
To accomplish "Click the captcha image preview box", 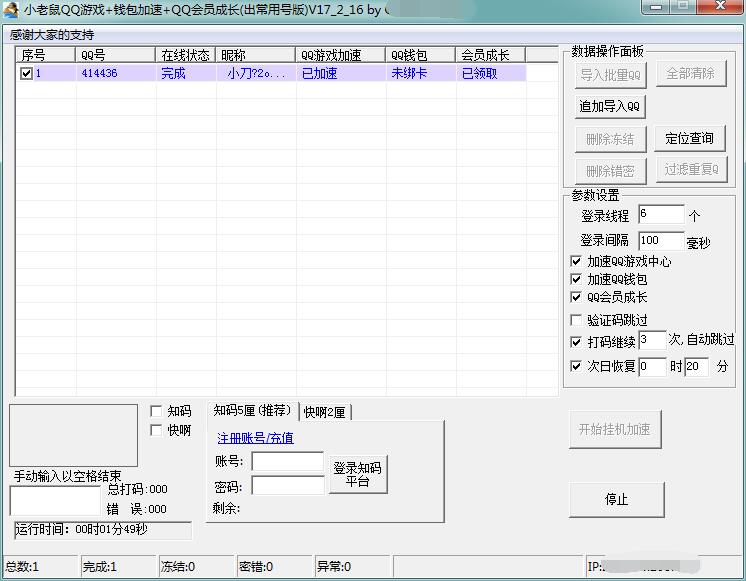I will tap(73, 435).
